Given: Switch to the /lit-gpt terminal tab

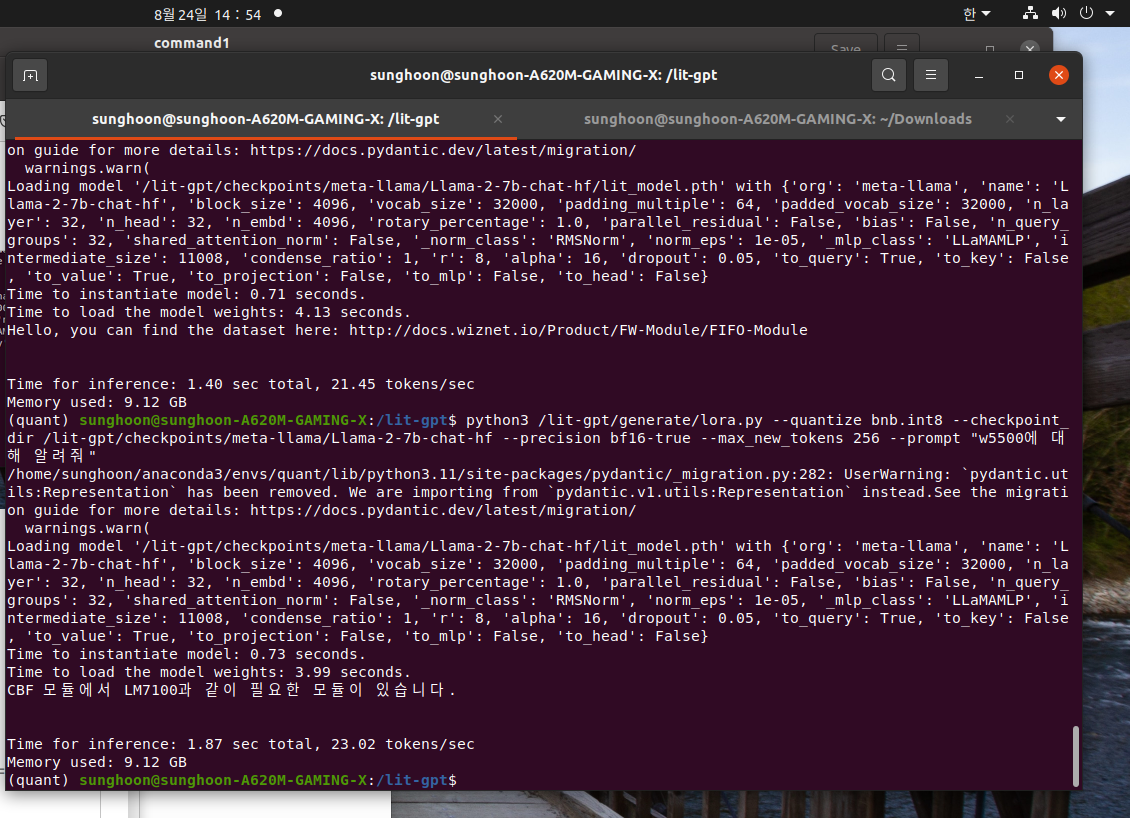Looking at the screenshot, I should [265, 119].
